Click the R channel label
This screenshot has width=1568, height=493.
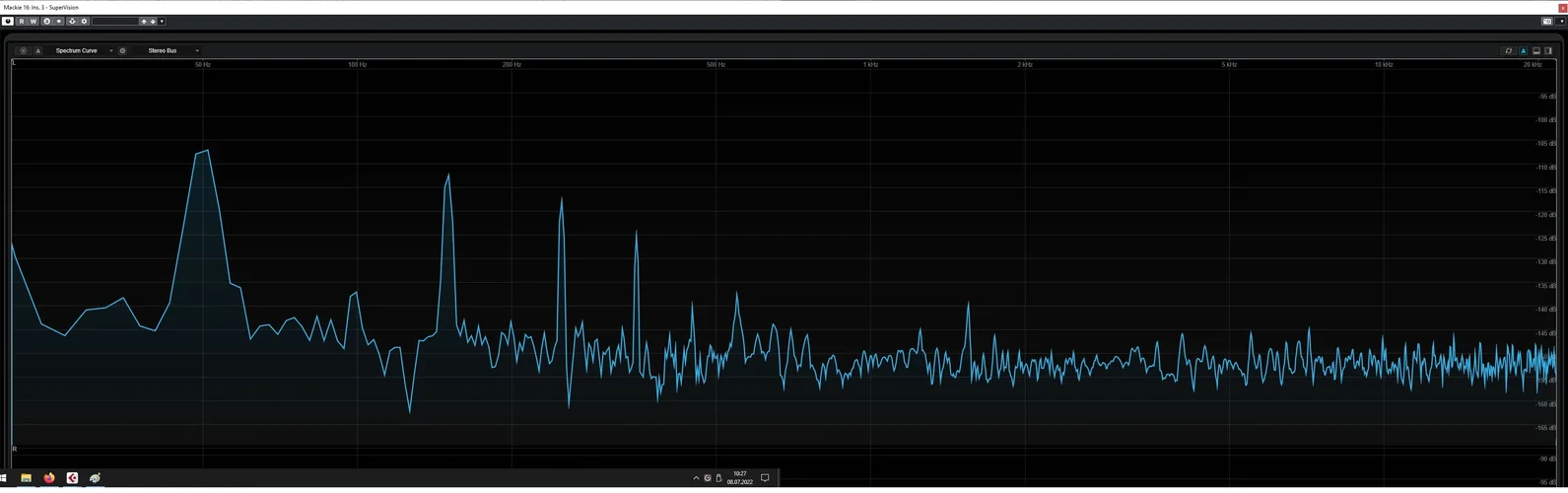pos(14,449)
